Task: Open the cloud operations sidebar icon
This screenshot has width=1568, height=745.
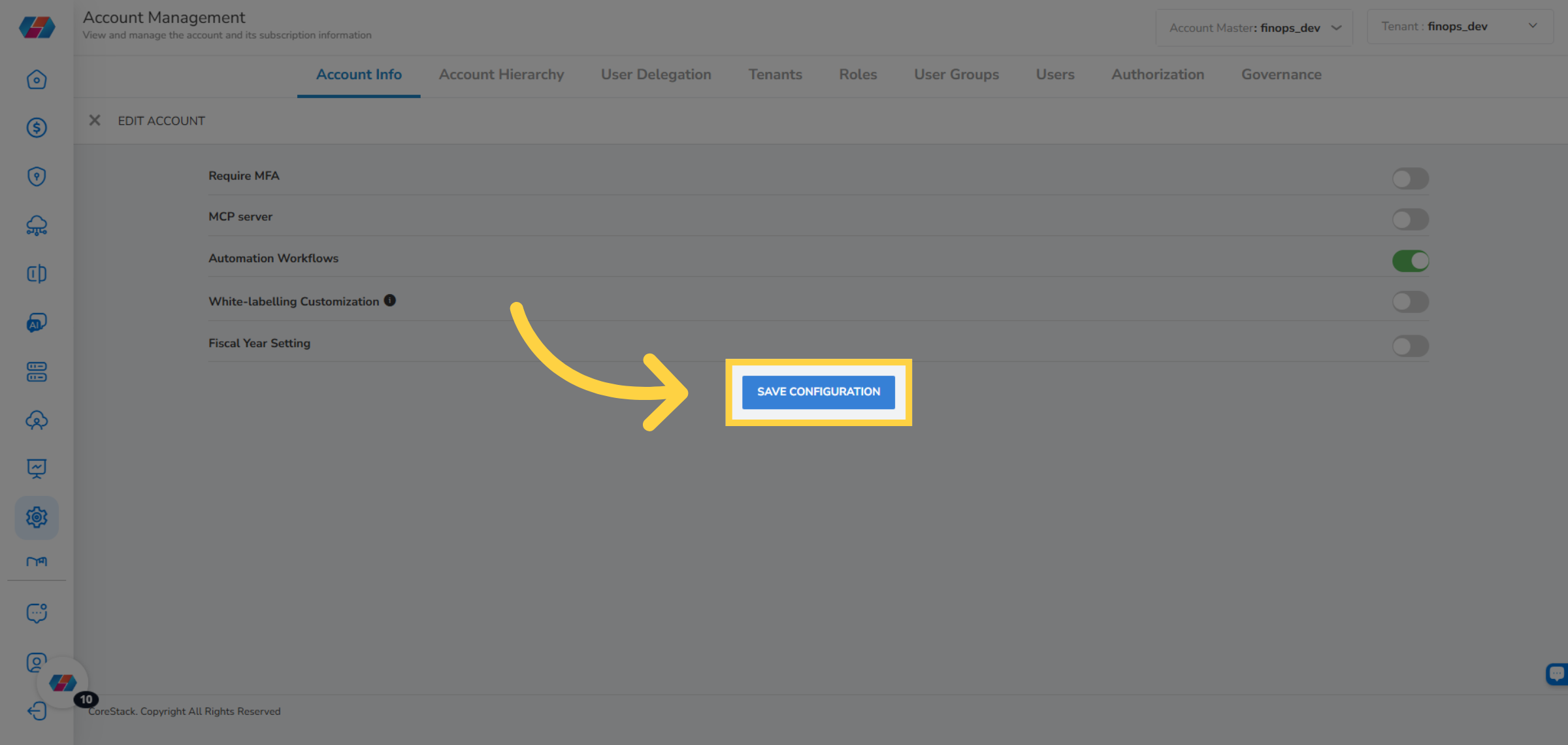Action: [x=37, y=225]
